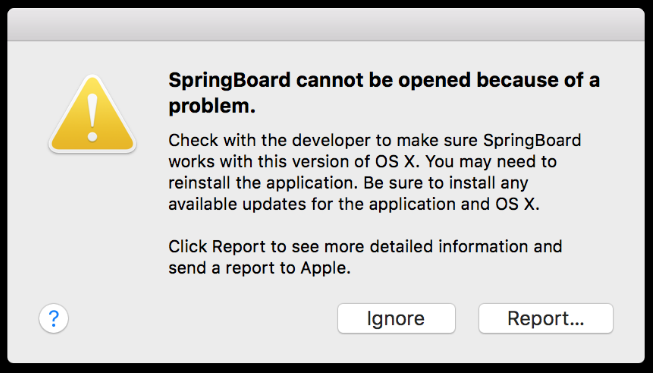Image resolution: width=653 pixels, height=373 pixels.
Task: Dismiss the error with the Ignore button
Action: (396, 318)
